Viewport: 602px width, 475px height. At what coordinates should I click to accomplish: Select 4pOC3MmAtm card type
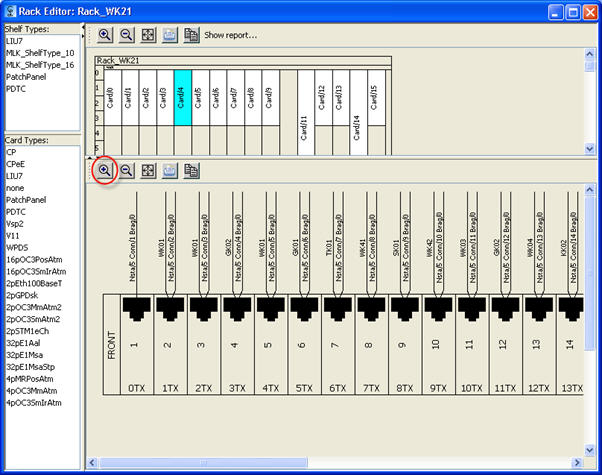click(31, 391)
